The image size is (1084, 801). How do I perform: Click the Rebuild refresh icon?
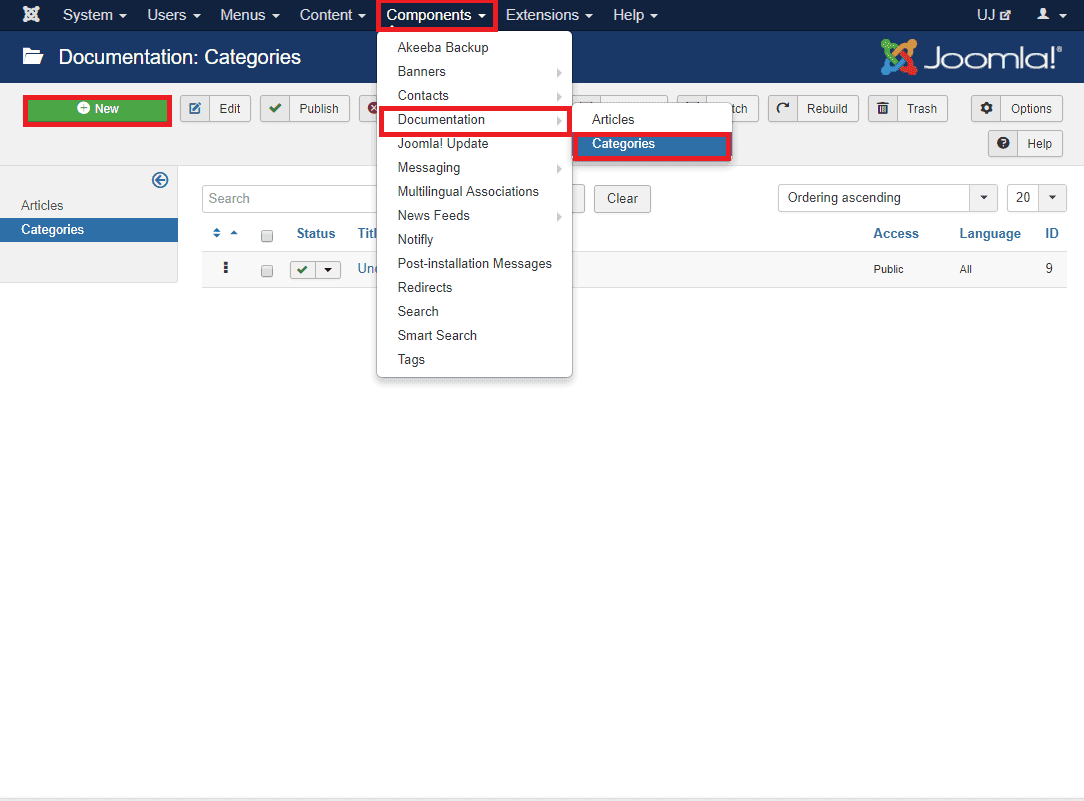click(x=783, y=109)
